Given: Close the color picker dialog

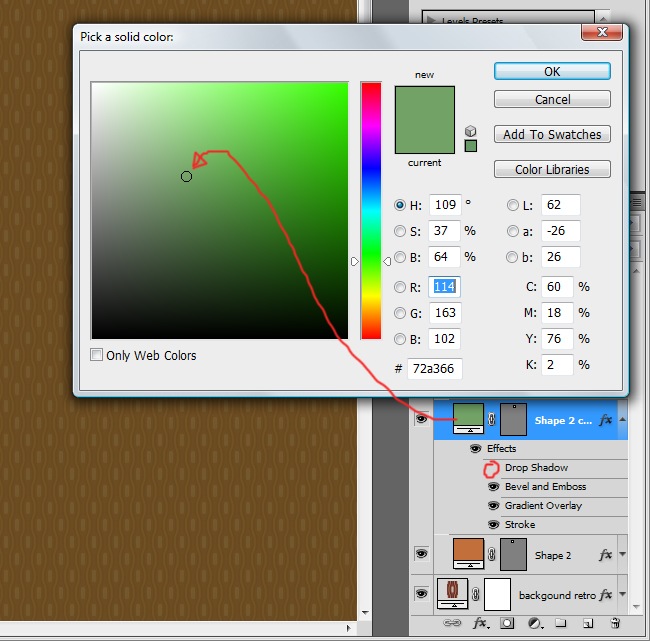Looking at the screenshot, I should [602, 32].
